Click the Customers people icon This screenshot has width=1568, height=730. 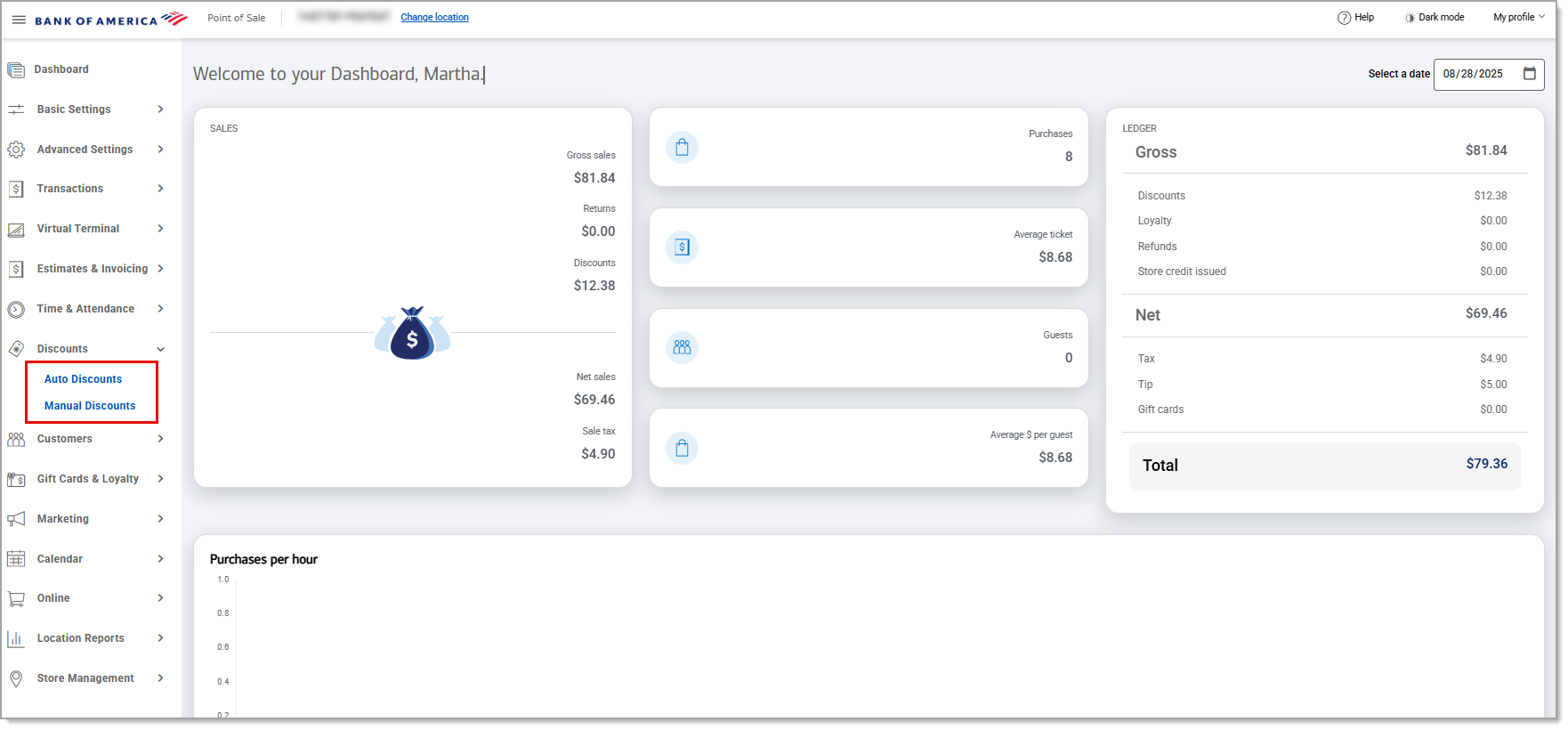click(16, 439)
